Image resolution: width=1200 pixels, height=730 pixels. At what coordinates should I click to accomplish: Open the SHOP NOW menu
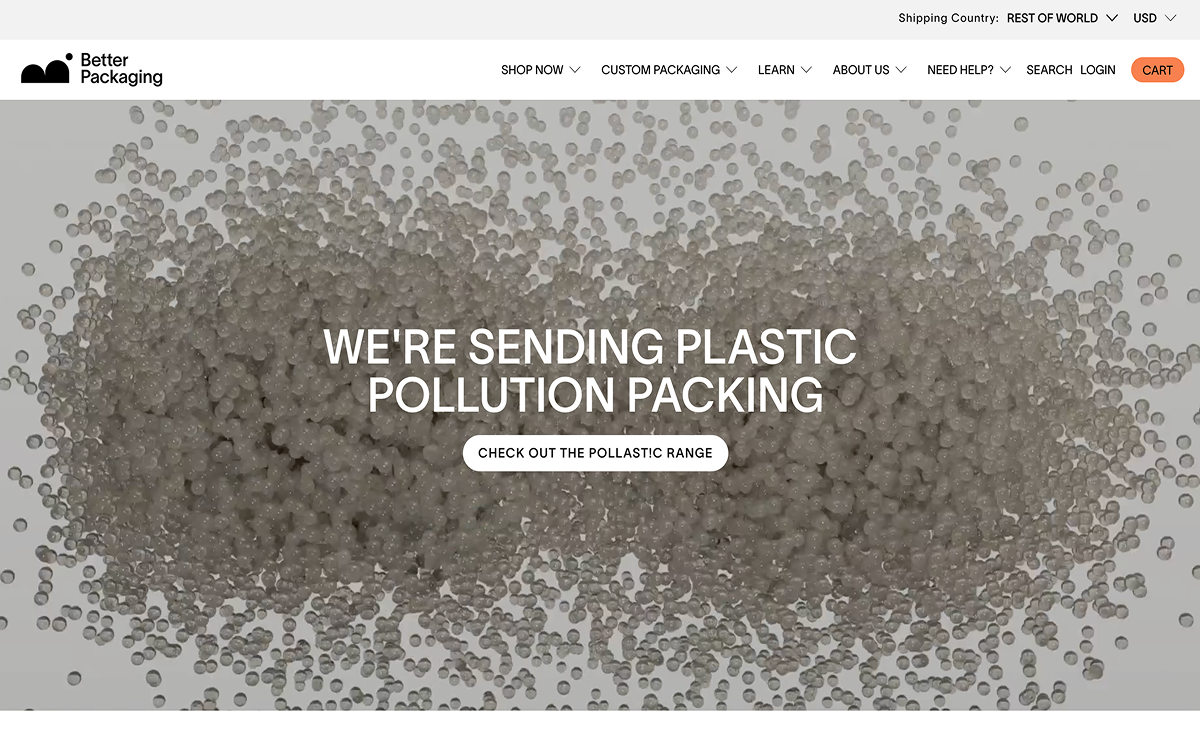tap(540, 70)
